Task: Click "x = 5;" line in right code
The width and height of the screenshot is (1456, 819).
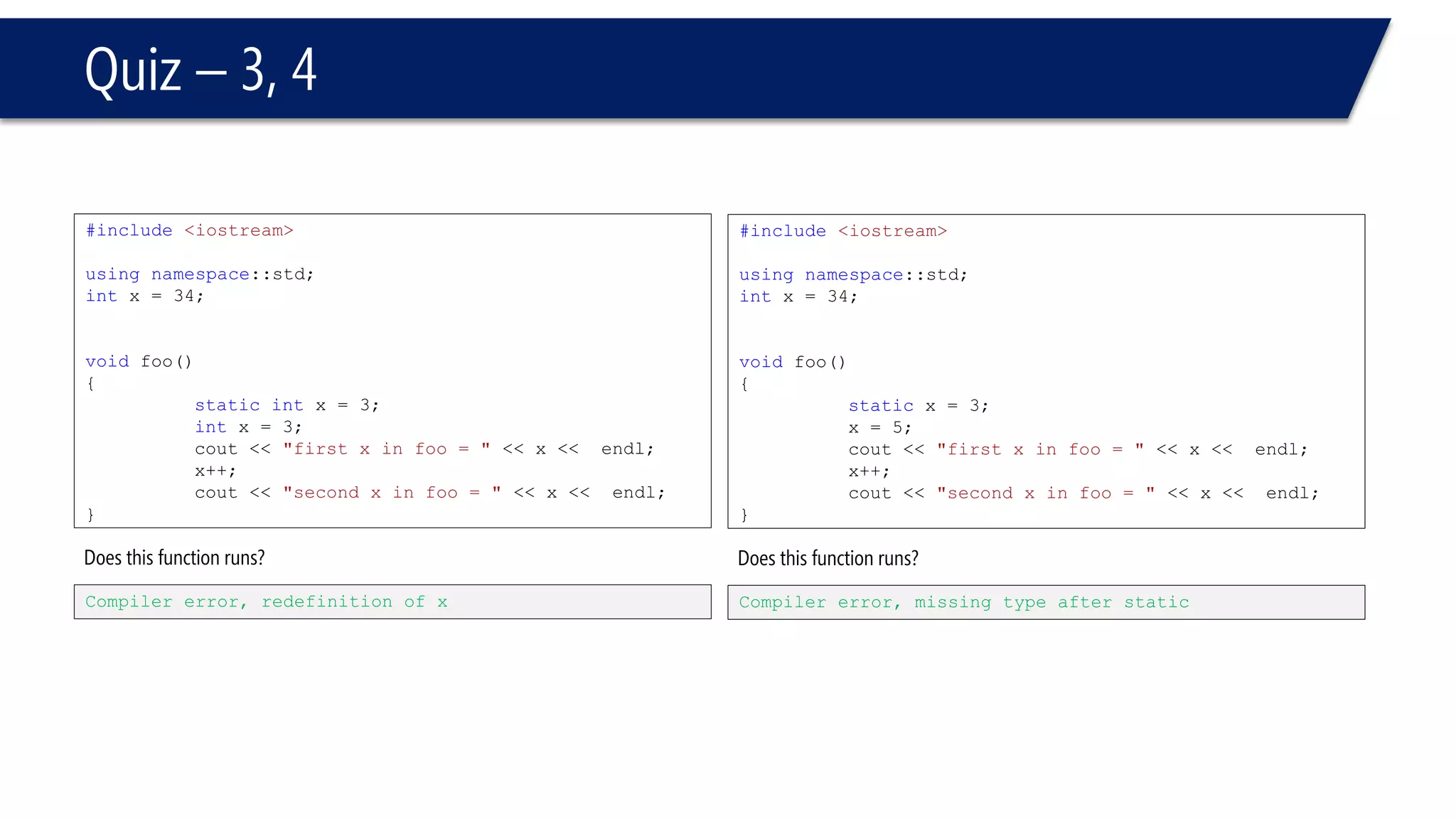Action: tap(879, 428)
